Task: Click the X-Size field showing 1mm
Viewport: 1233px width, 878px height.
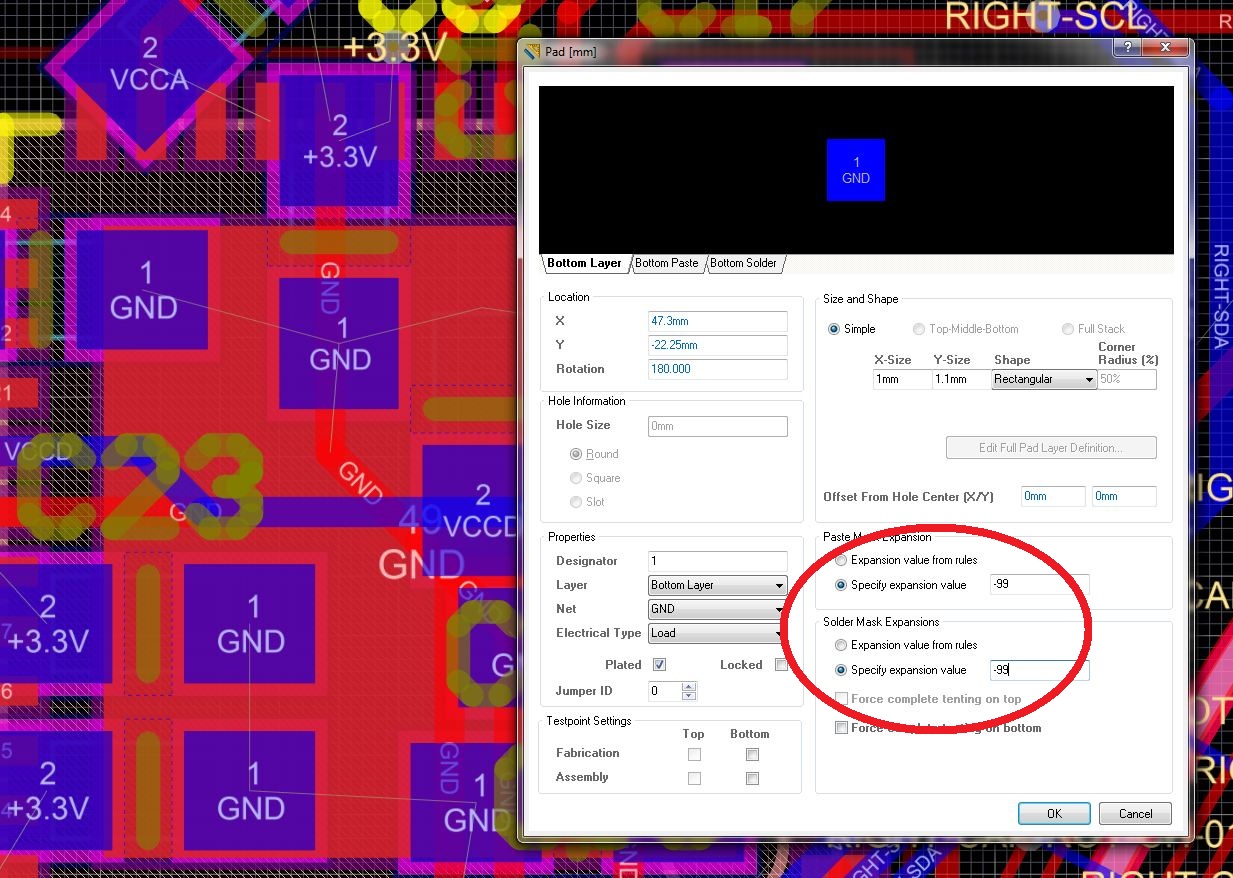Action: tap(901, 380)
